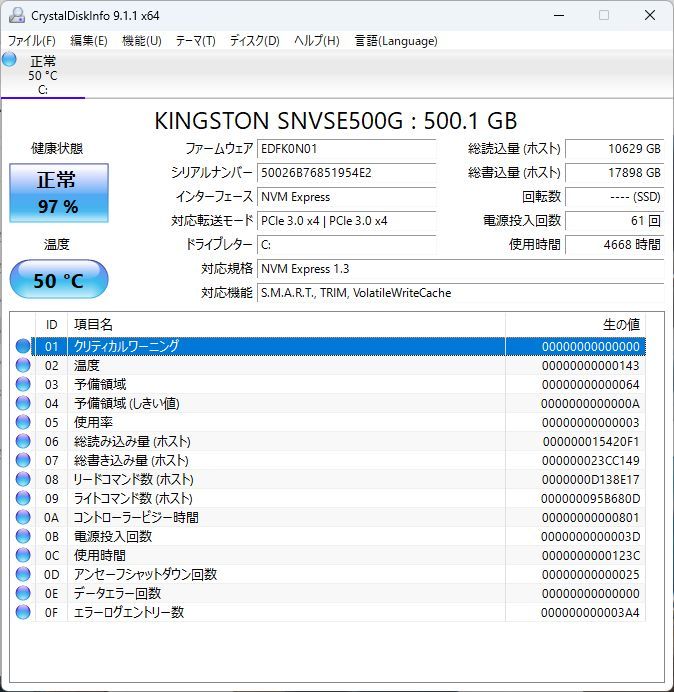Click the 50 °C temperature button
The width and height of the screenshot is (674, 692).
click(59, 280)
